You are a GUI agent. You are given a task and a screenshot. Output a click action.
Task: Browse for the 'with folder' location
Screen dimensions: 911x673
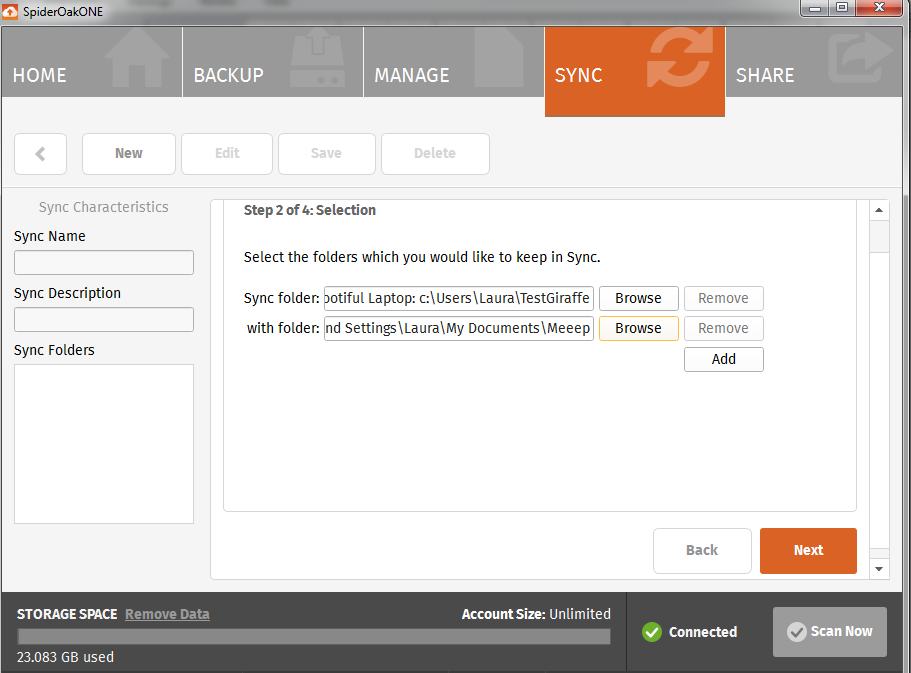coord(639,328)
